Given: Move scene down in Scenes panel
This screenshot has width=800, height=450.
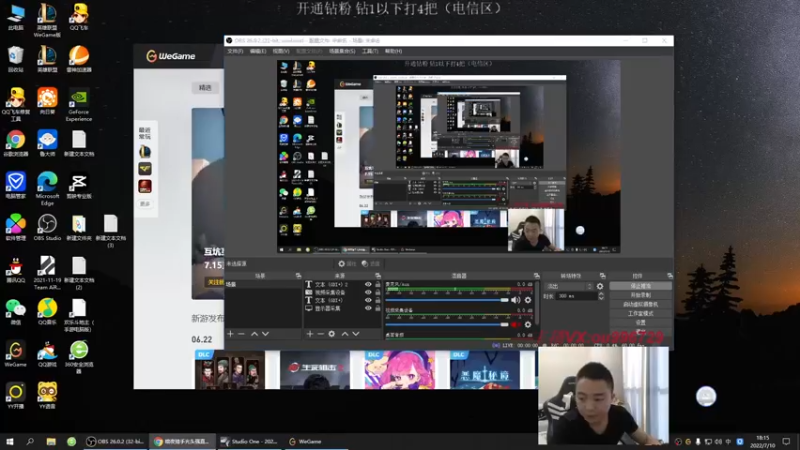Looking at the screenshot, I should [x=265, y=334].
